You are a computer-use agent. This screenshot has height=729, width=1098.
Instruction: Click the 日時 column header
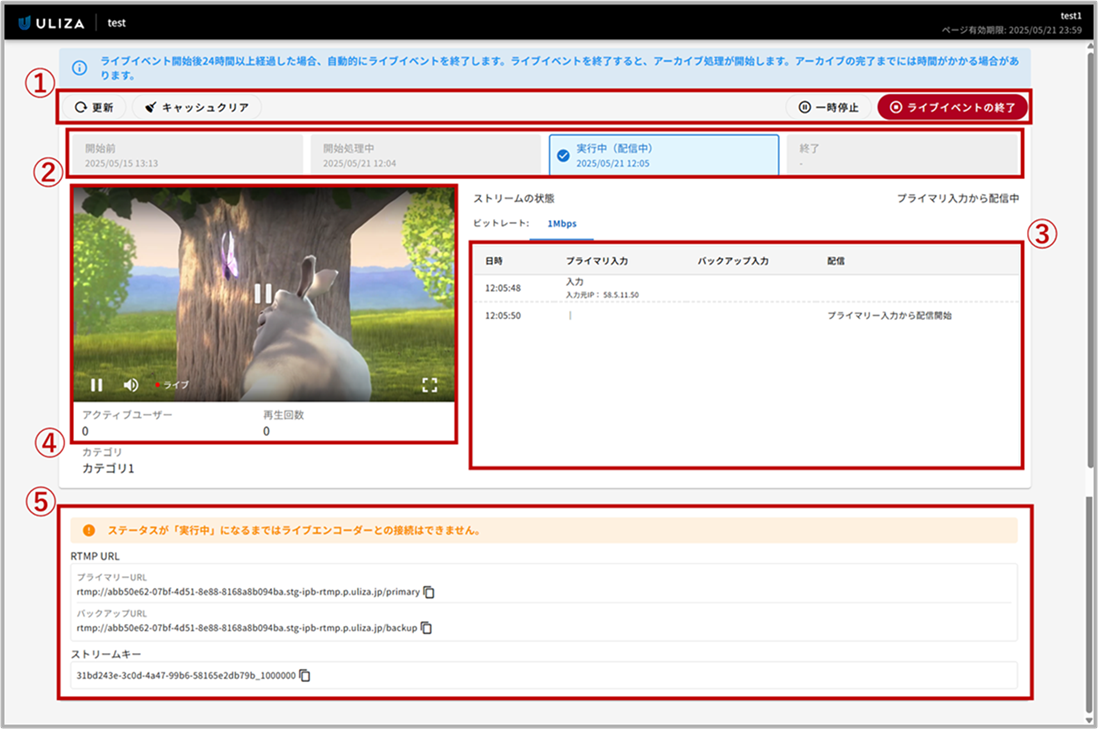[494, 261]
